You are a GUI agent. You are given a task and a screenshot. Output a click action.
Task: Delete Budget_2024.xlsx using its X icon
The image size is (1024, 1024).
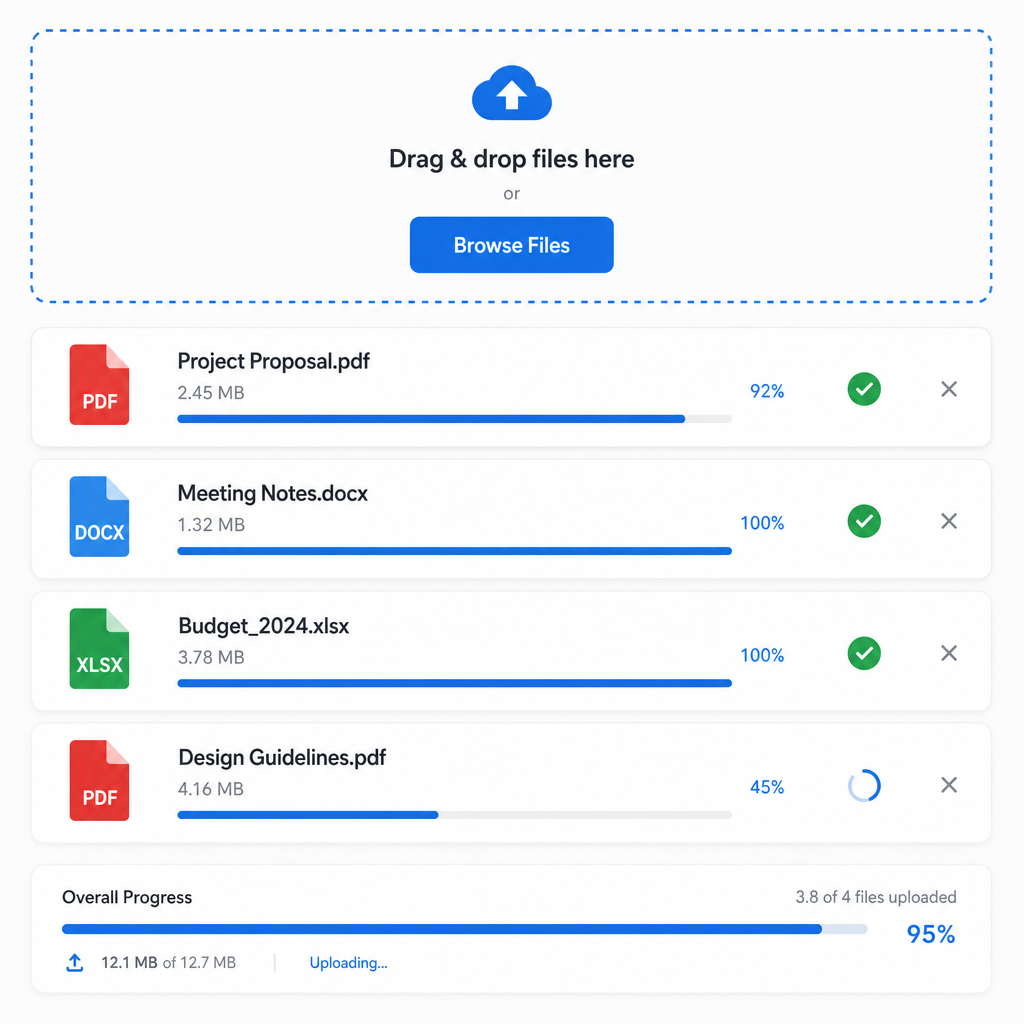point(949,653)
